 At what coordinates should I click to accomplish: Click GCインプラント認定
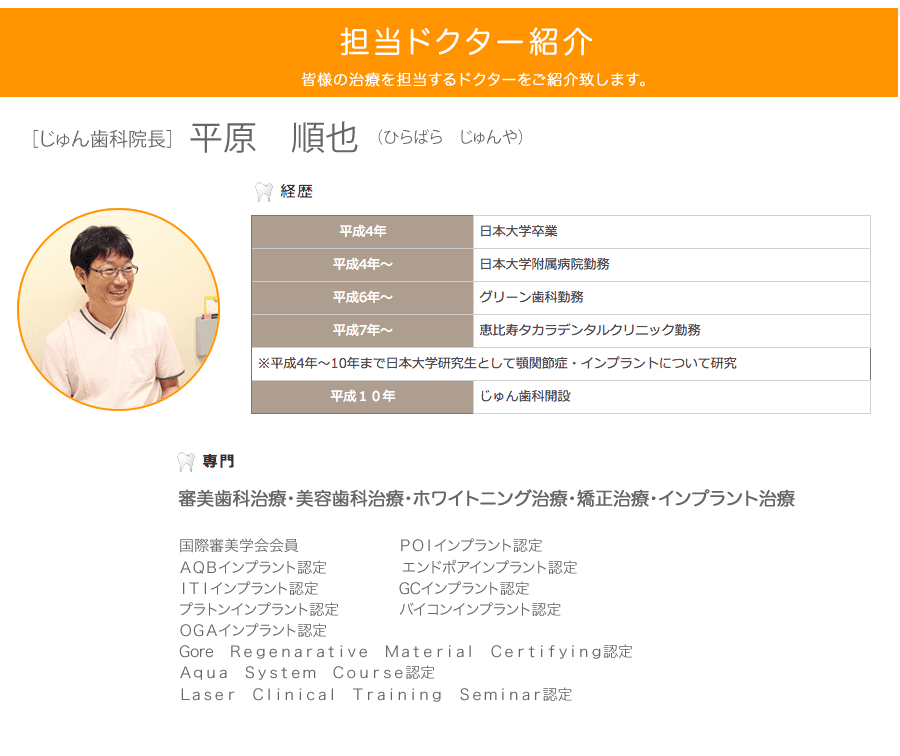point(464,588)
